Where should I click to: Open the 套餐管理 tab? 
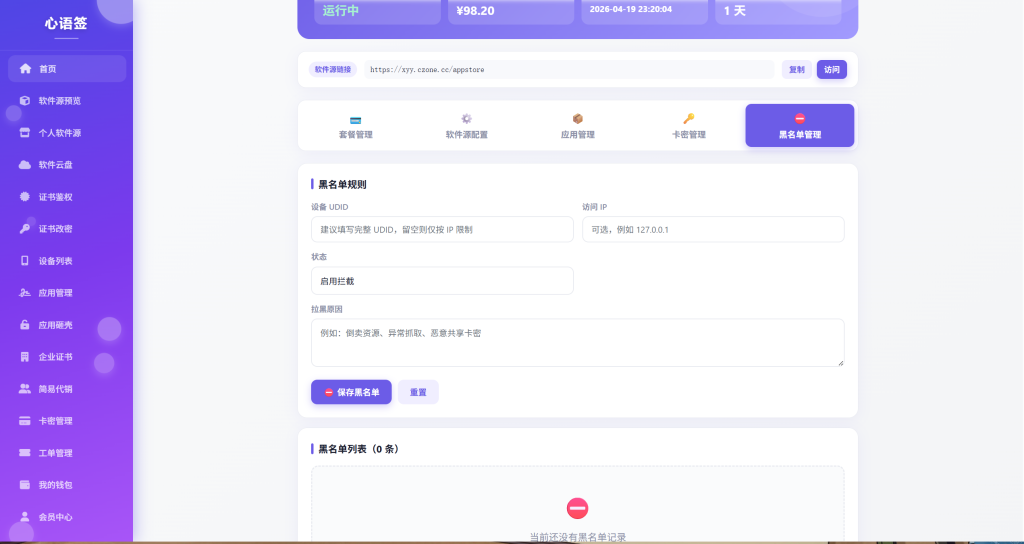[355, 125]
